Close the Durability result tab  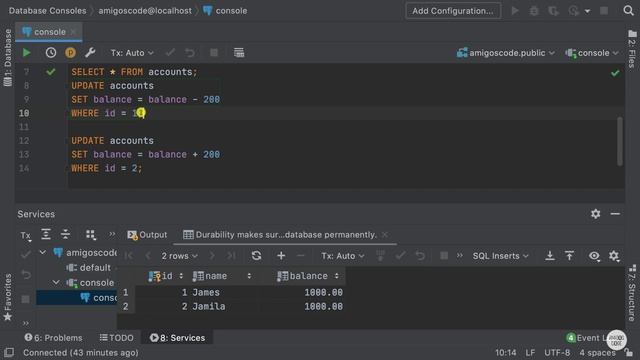click(385, 235)
